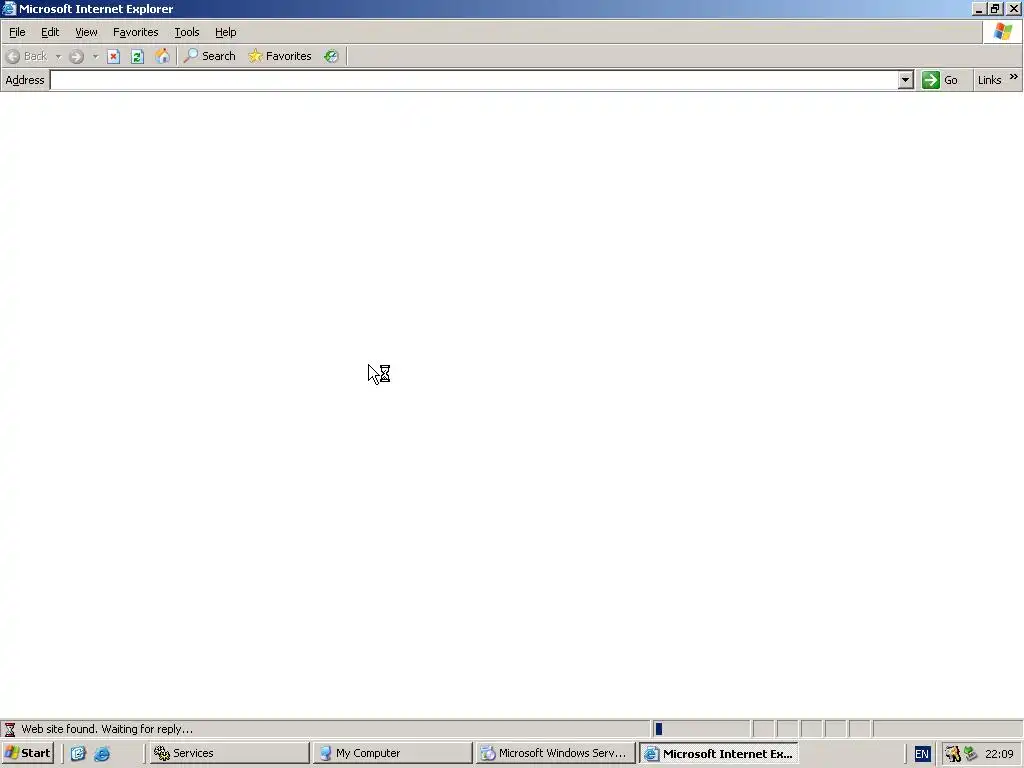Close the Internet Explorer window

pyautogui.click(x=1014, y=9)
